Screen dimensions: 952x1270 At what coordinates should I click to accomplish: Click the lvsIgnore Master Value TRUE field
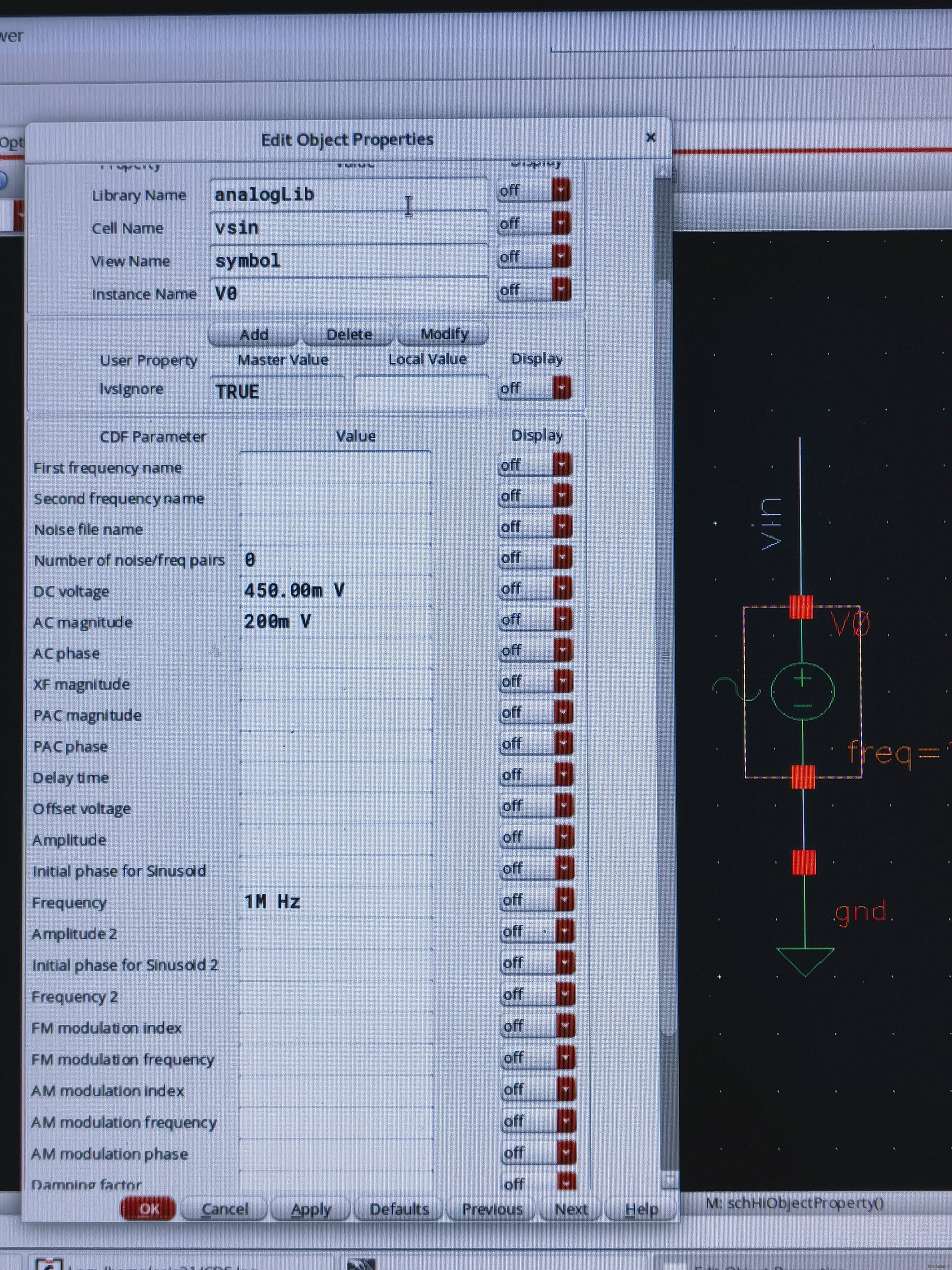[278, 391]
